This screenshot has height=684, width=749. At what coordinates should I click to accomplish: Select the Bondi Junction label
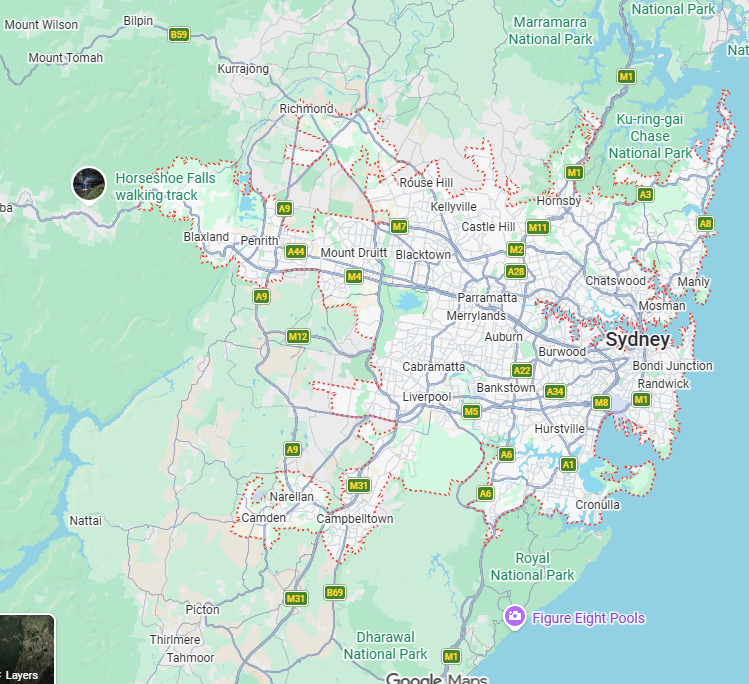[x=673, y=366]
